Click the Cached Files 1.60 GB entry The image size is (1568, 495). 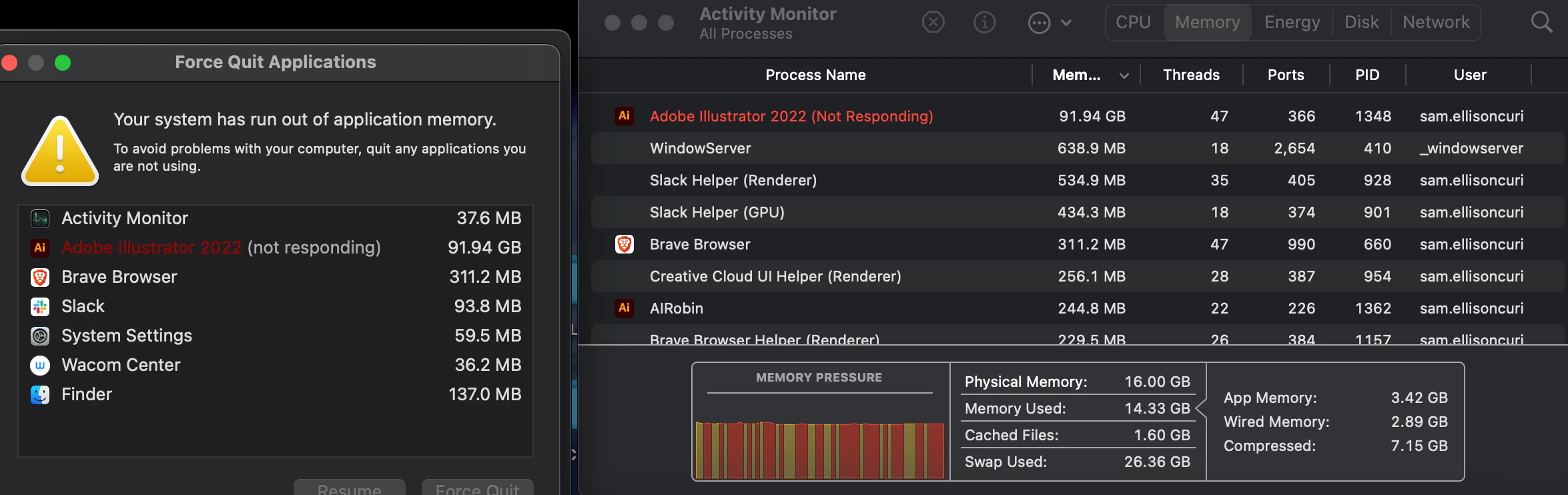[x=1078, y=435]
